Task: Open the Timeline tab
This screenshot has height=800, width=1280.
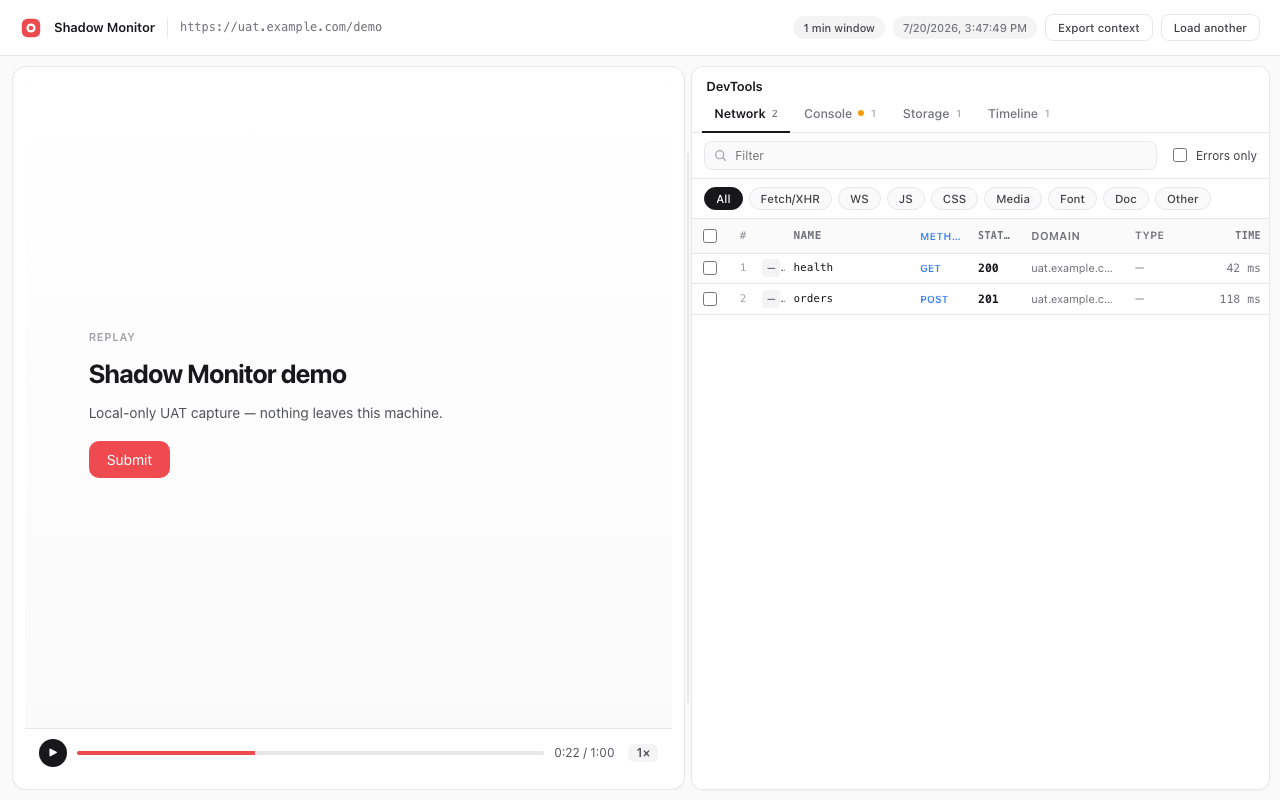Action: click(x=1019, y=114)
